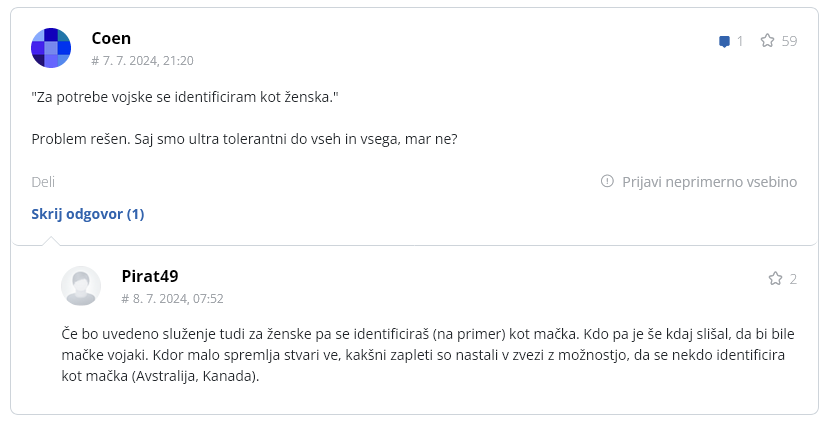
Task: Star Coen's comment with 59 likes
Action: coord(767,41)
